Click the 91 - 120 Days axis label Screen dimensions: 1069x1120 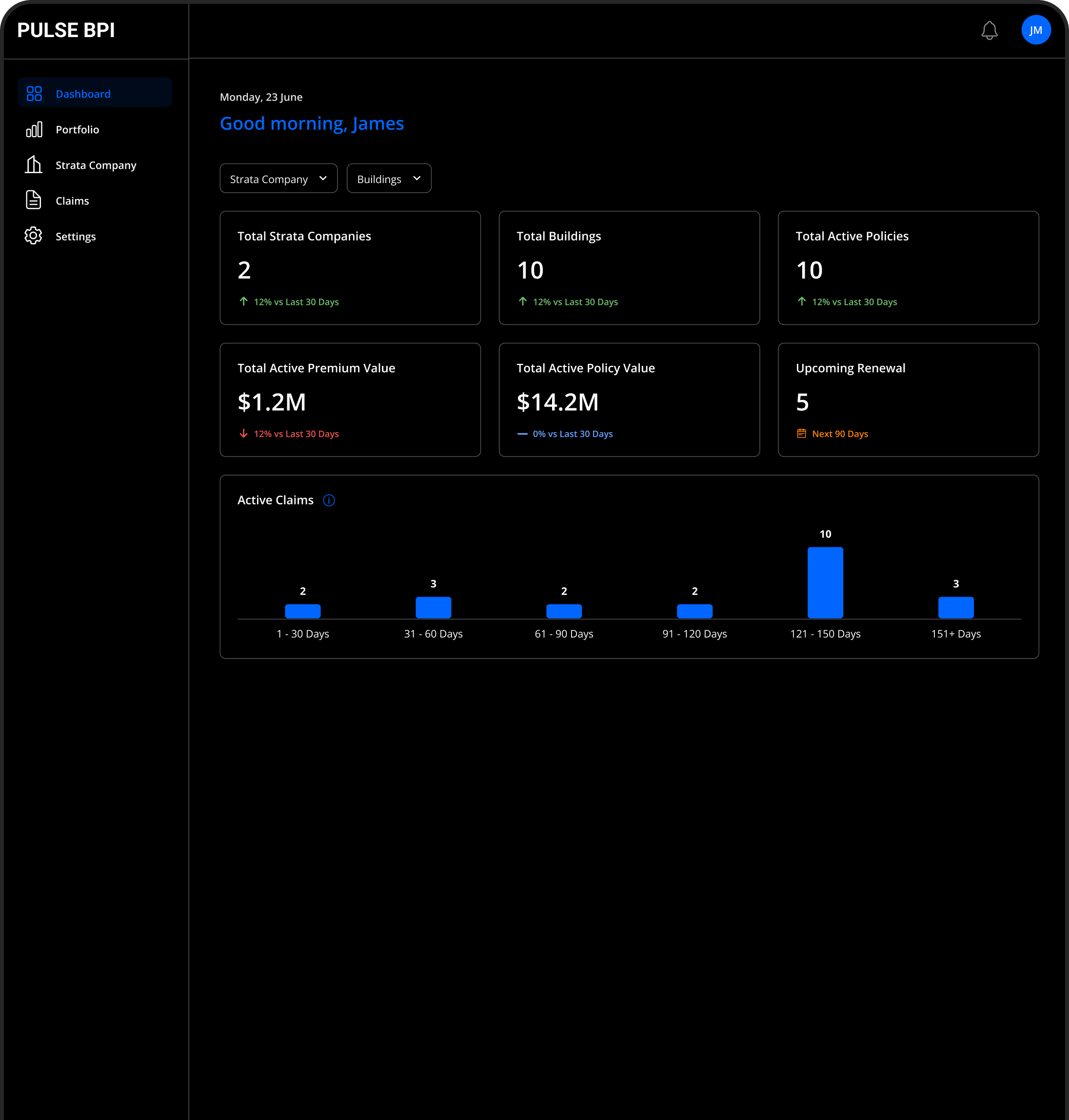pos(694,634)
